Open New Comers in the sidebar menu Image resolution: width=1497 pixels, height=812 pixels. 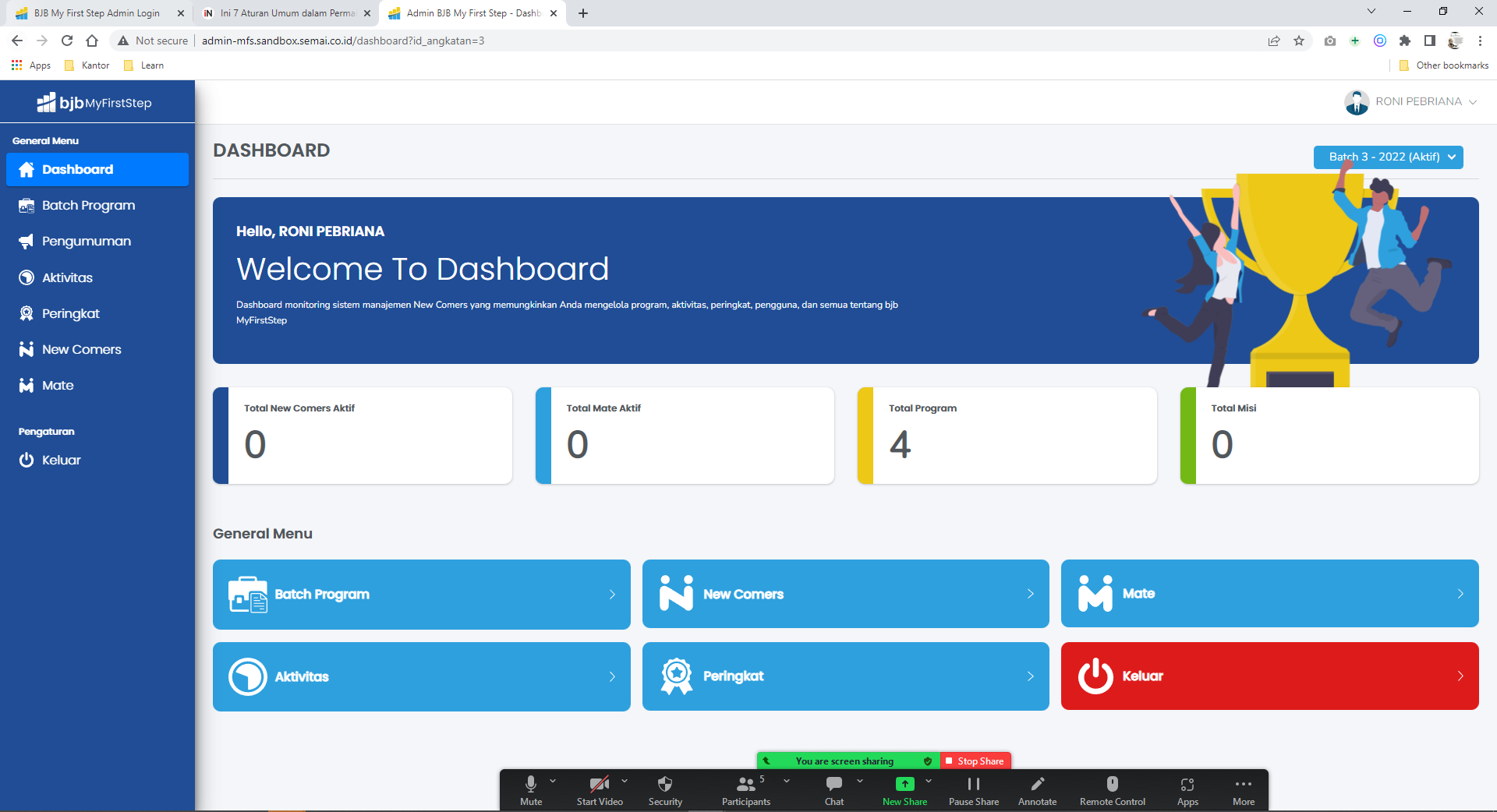coord(81,349)
